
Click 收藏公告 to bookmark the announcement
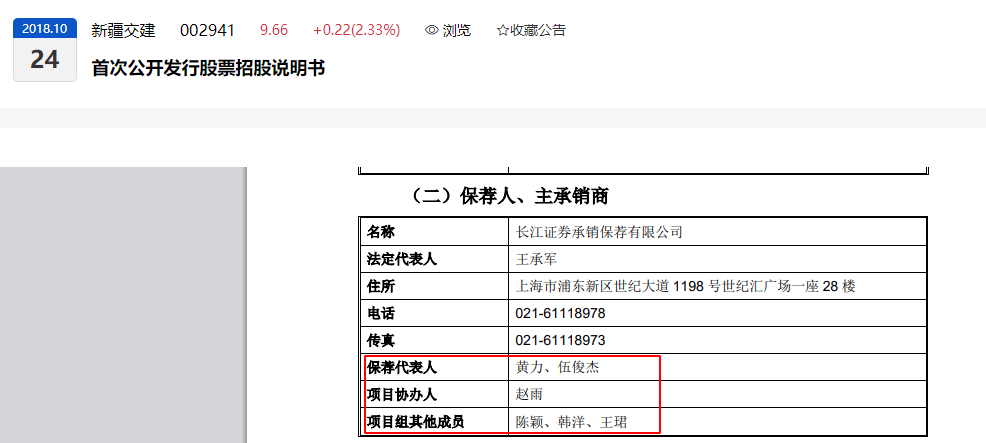pos(538,30)
